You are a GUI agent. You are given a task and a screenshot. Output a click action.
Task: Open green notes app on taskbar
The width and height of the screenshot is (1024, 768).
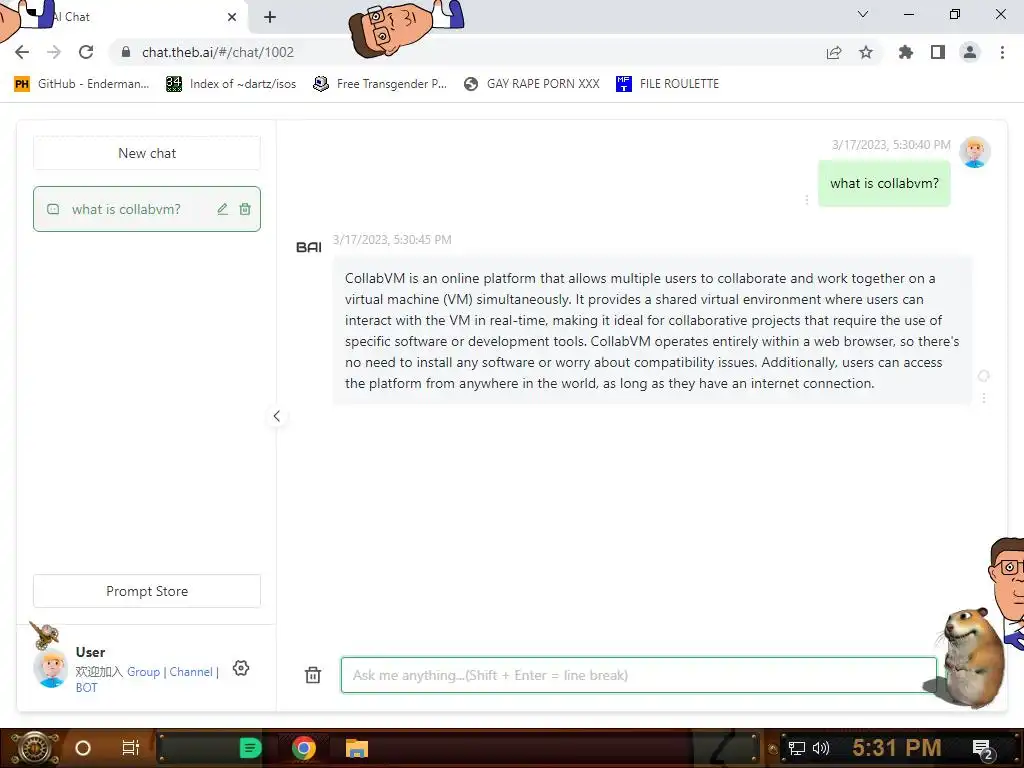250,748
